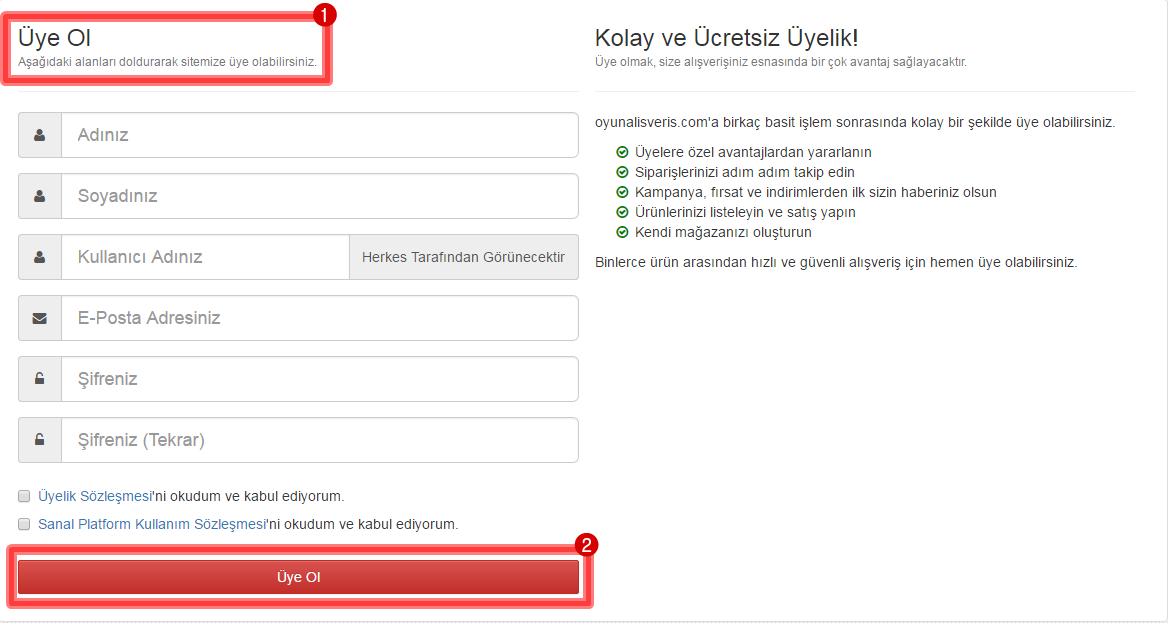Click subtitle Aşağıdaki alanları doldurarak sitemize
This screenshot has width=1168, height=623.
coord(167,62)
